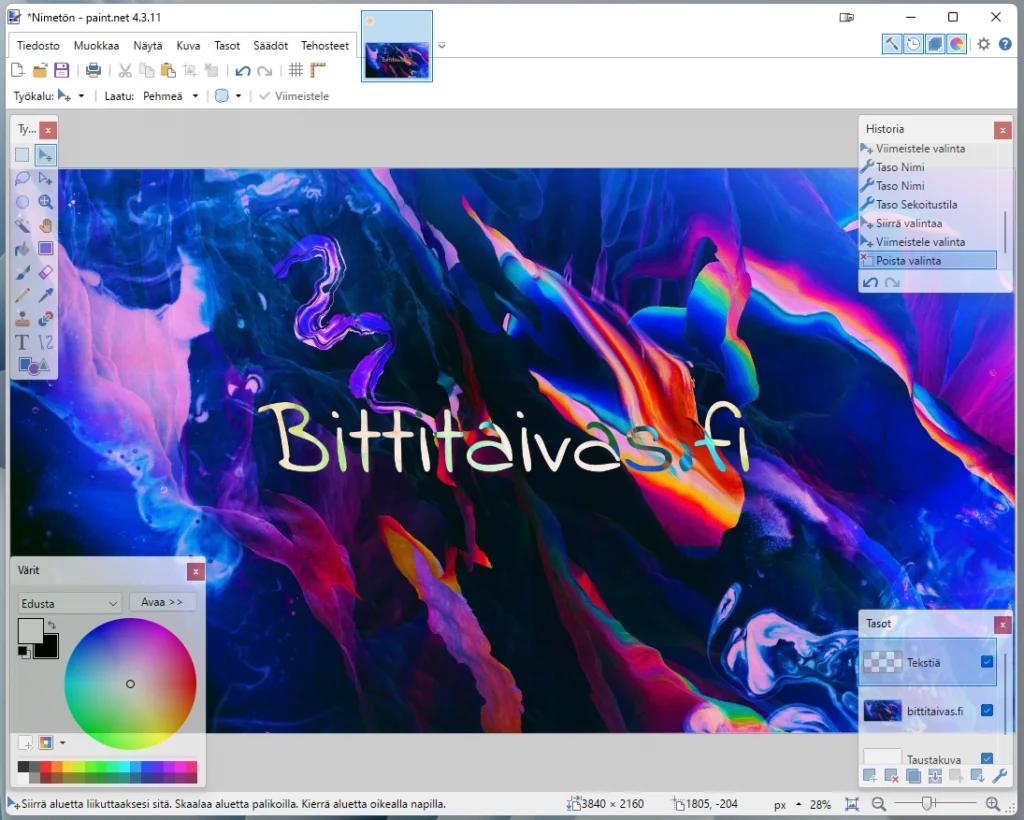Image resolution: width=1024 pixels, height=820 pixels.
Task: Click inside the color wheel
Action: pos(130,683)
